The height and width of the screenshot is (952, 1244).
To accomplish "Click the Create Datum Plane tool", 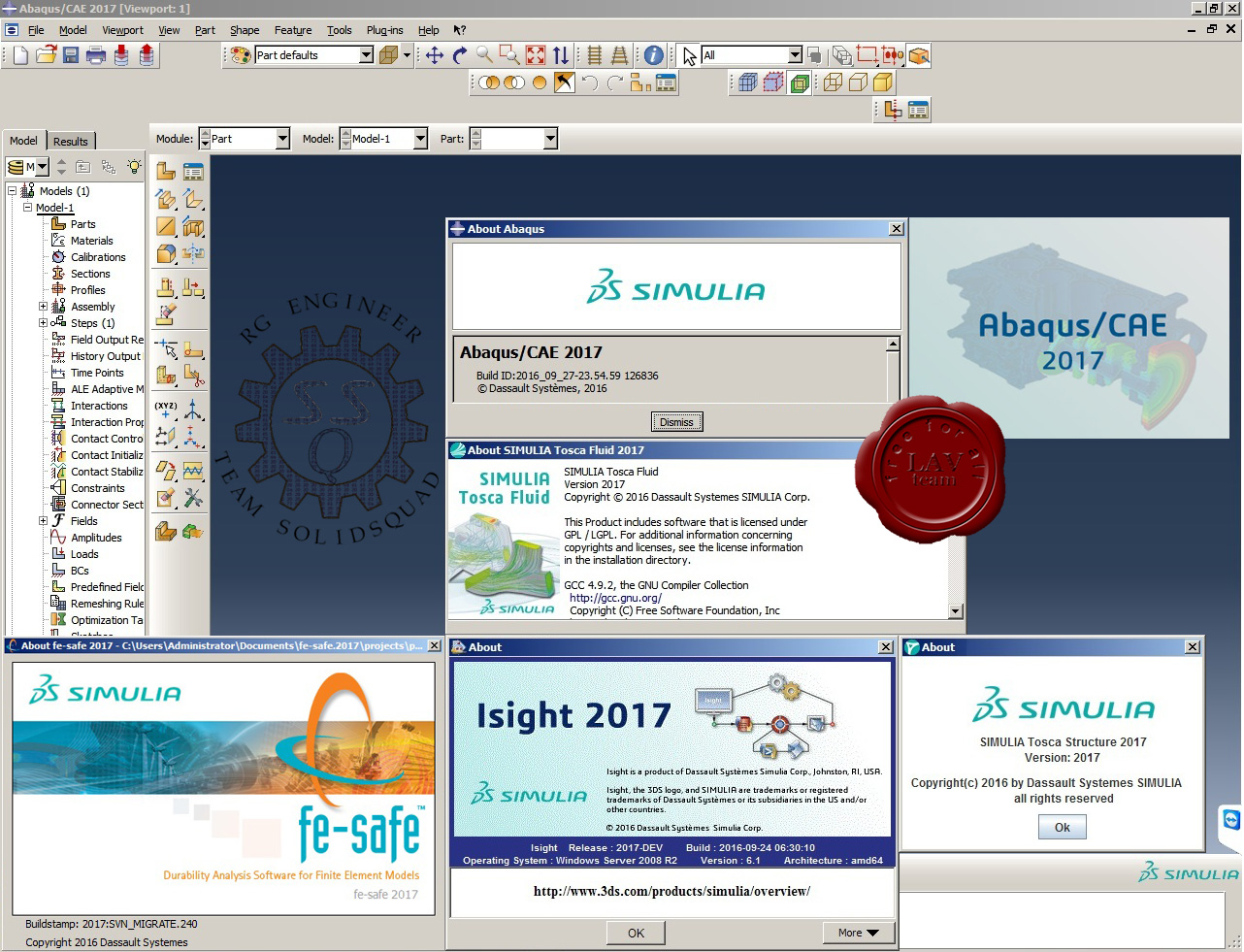I will [x=166, y=437].
